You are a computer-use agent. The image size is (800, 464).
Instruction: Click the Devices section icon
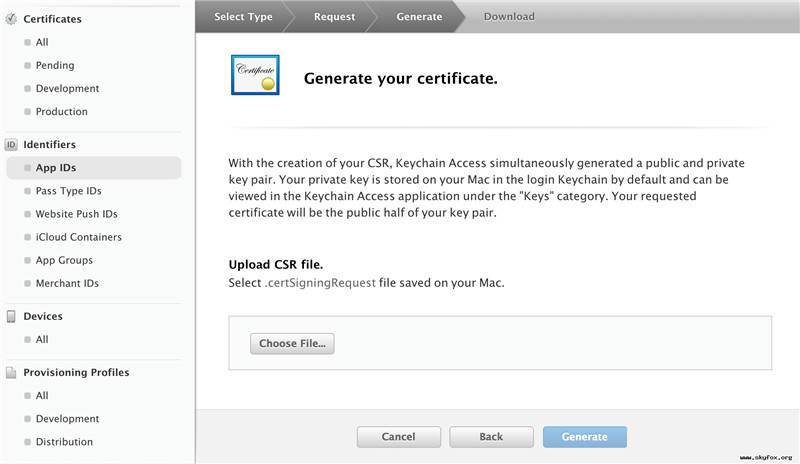[x=11, y=317]
